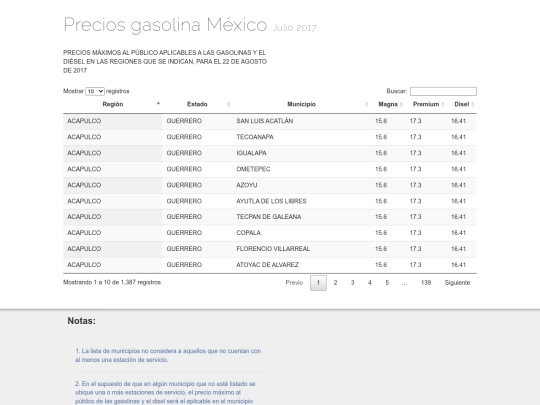Viewport: 540px width, 405px height.
Task: Go to pagination page 3
Action: (353, 283)
